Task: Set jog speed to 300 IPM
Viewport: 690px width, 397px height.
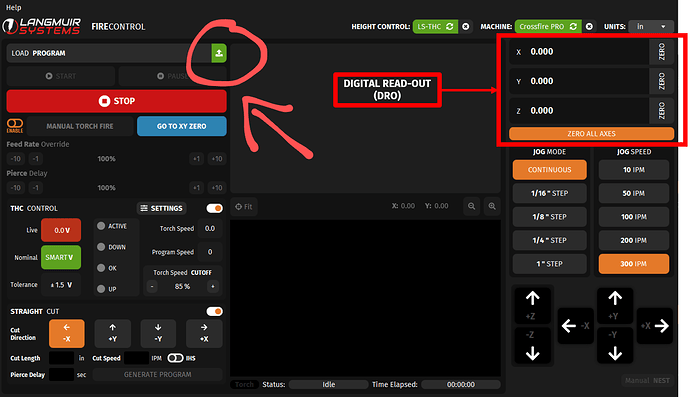Action: click(634, 264)
